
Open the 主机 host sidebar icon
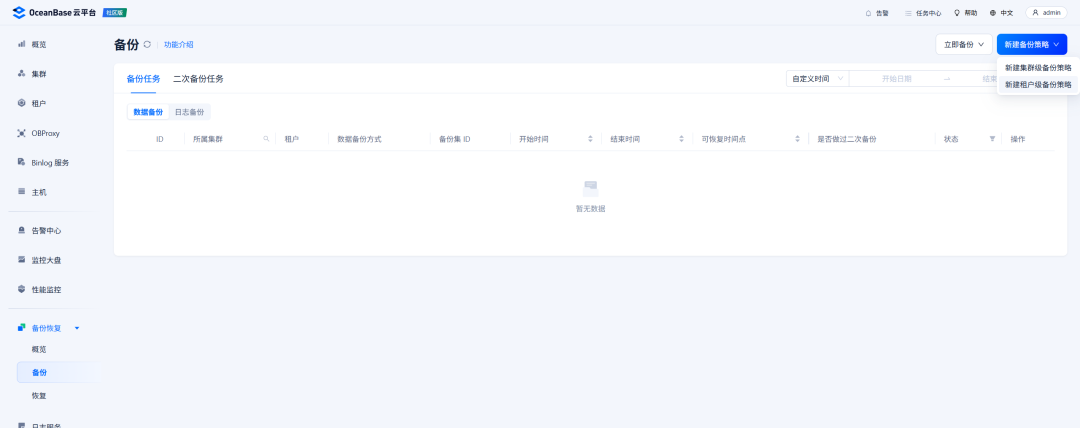[x=21, y=192]
